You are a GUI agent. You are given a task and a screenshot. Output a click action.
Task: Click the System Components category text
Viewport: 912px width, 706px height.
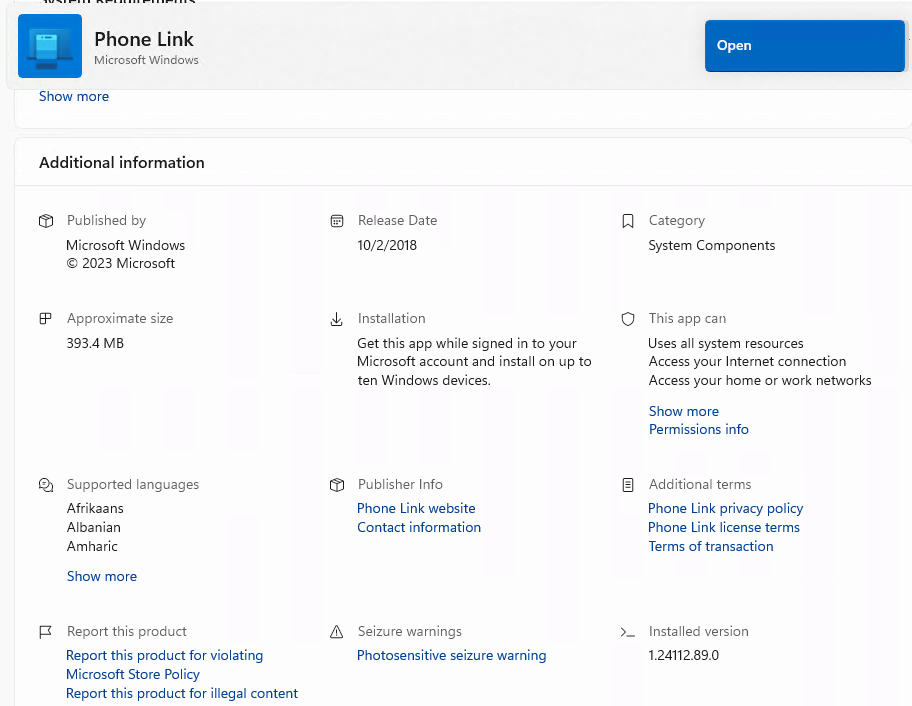[711, 245]
